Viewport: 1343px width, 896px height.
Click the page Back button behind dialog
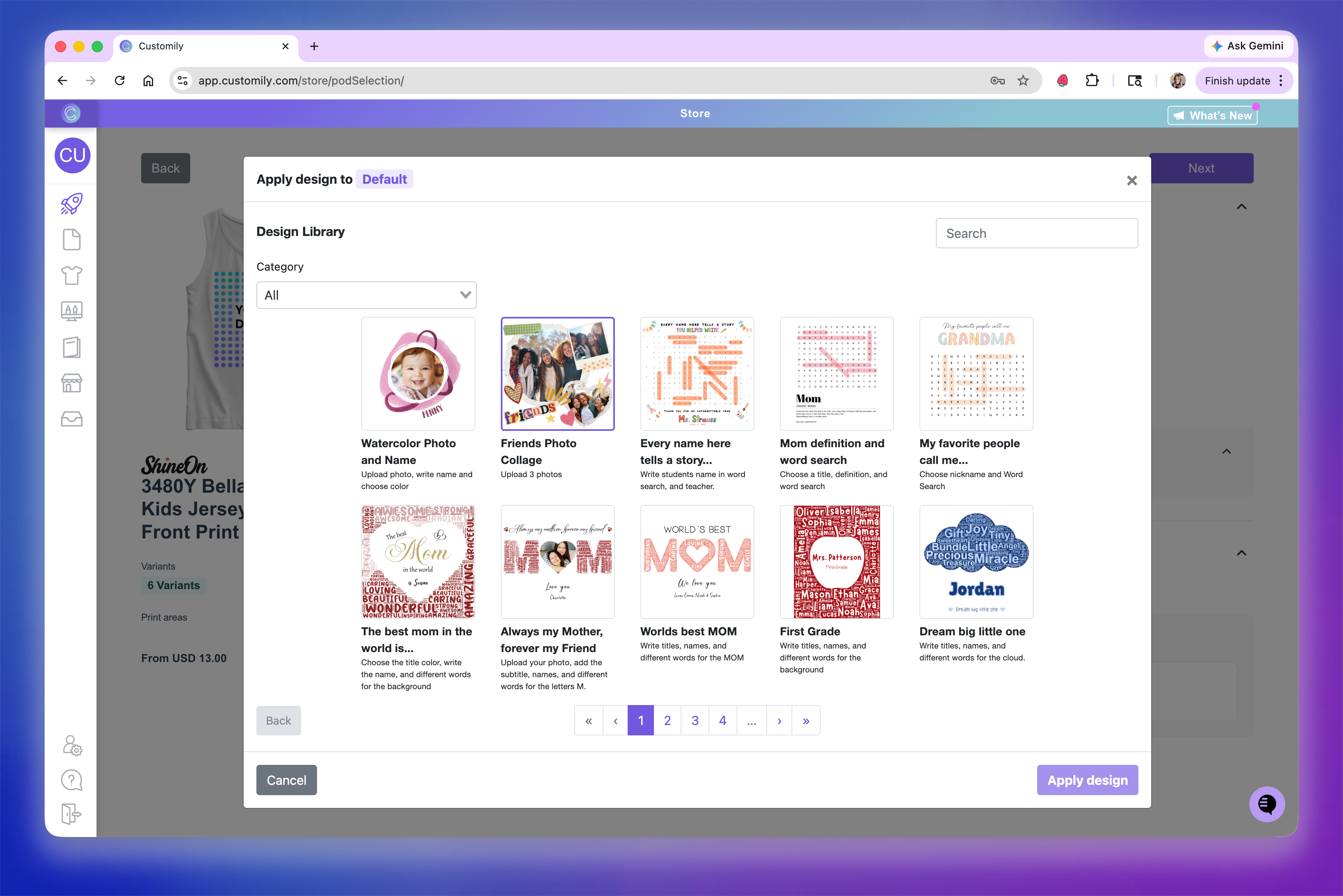click(165, 168)
